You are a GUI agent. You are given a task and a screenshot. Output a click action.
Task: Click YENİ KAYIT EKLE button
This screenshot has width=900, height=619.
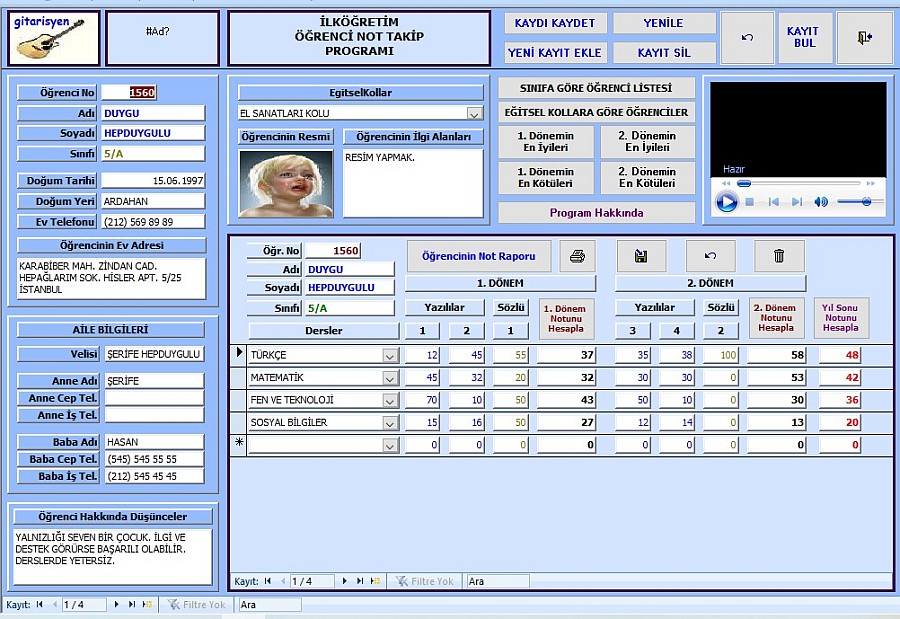554,52
